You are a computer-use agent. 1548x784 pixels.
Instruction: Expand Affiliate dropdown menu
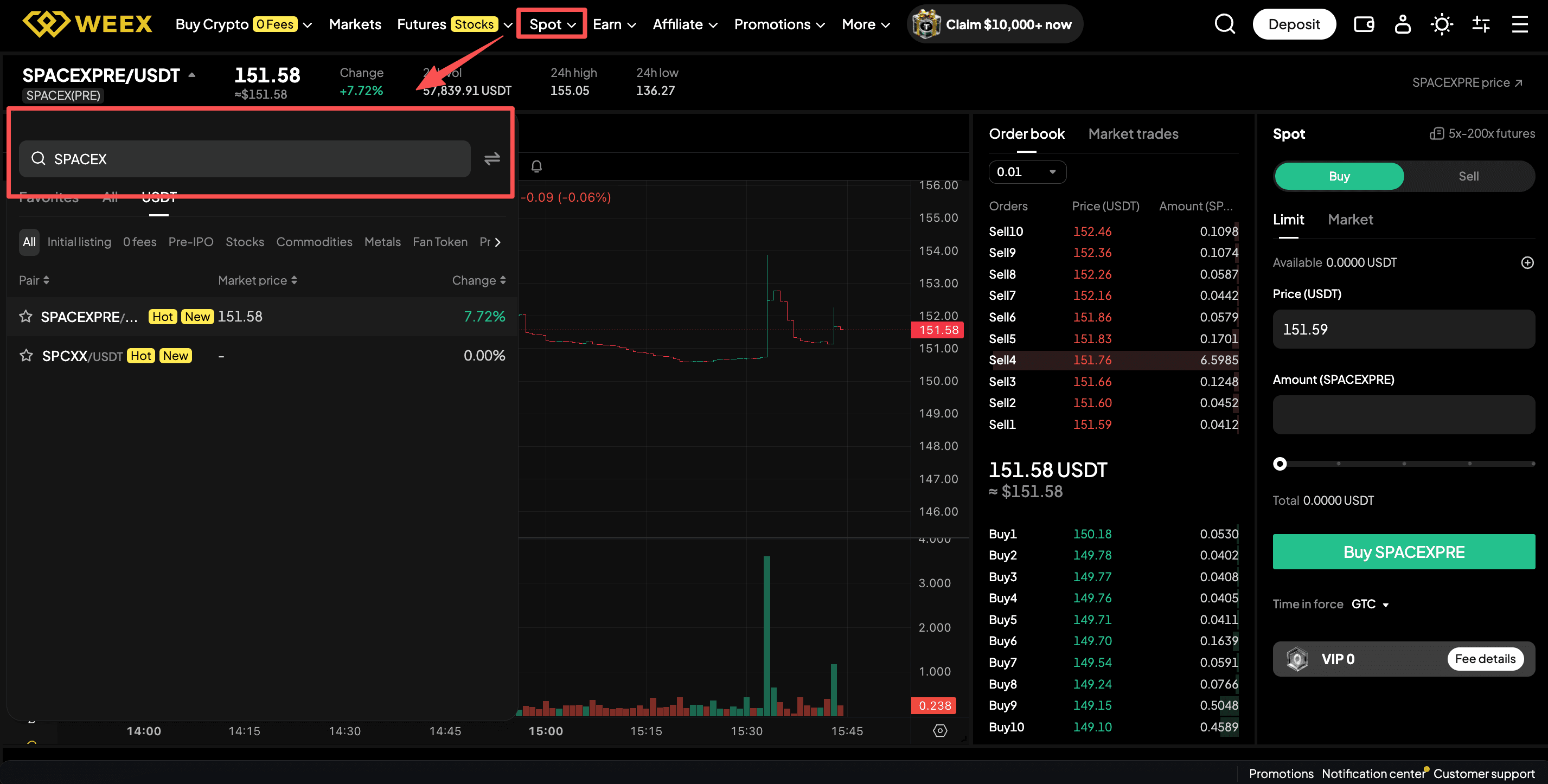click(x=685, y=24)
